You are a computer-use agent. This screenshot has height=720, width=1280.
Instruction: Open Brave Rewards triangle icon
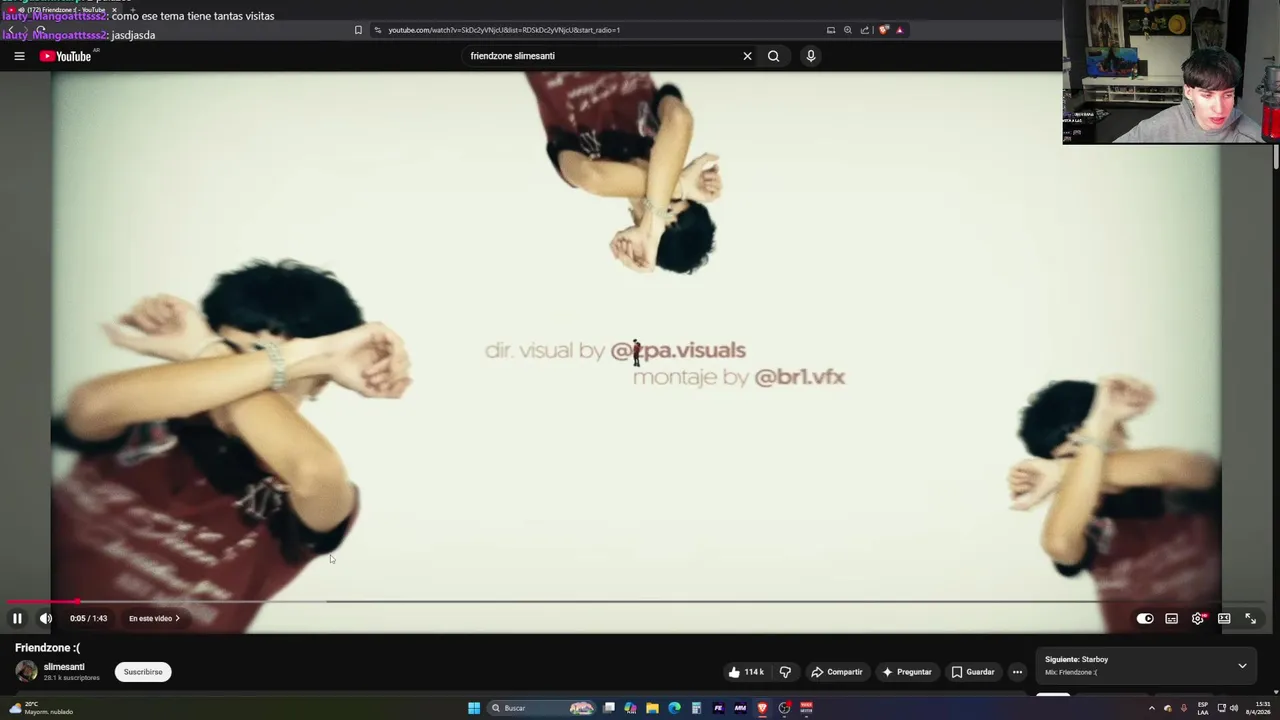pyautogui.click(x=899, y=30)
